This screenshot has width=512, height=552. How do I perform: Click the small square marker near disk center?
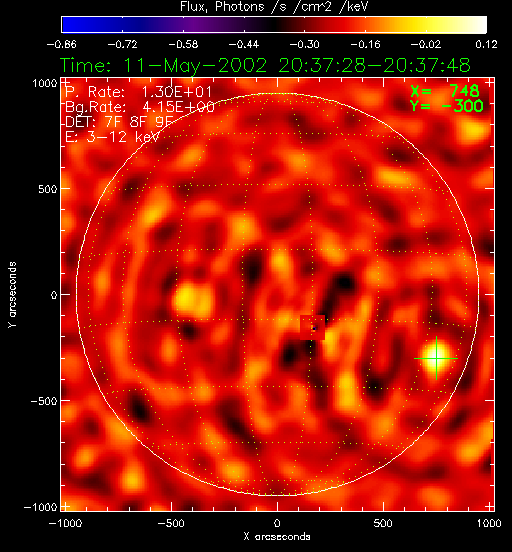point(312,328)
